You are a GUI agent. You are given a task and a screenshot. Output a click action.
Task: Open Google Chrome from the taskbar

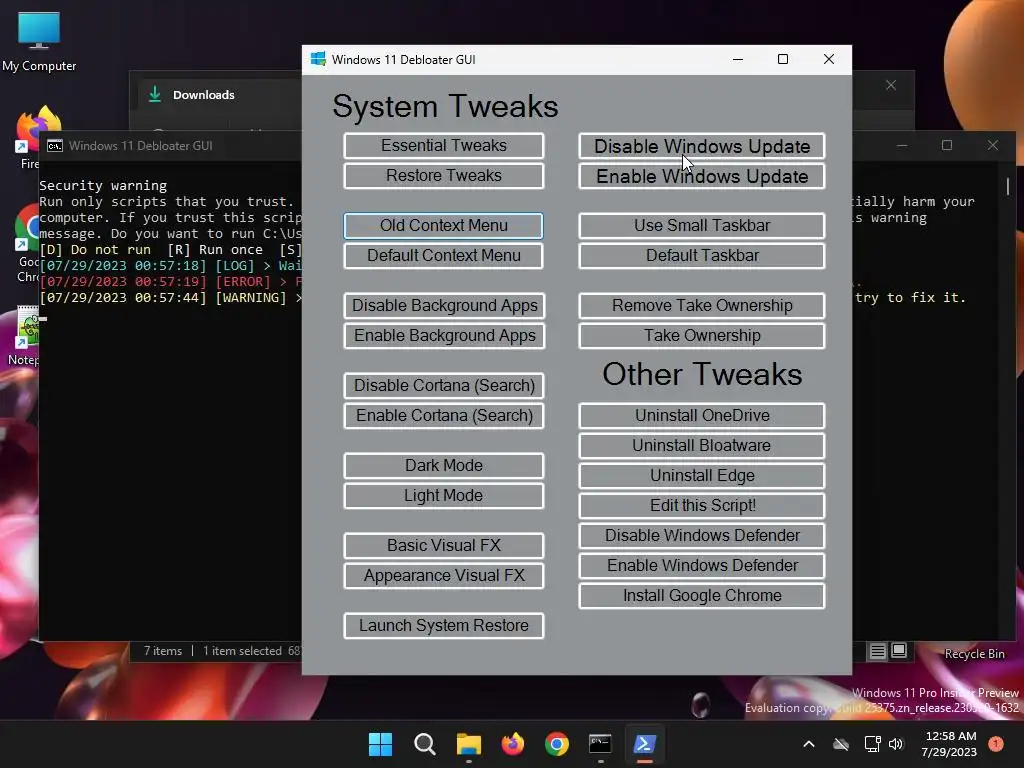click(556, 744)
